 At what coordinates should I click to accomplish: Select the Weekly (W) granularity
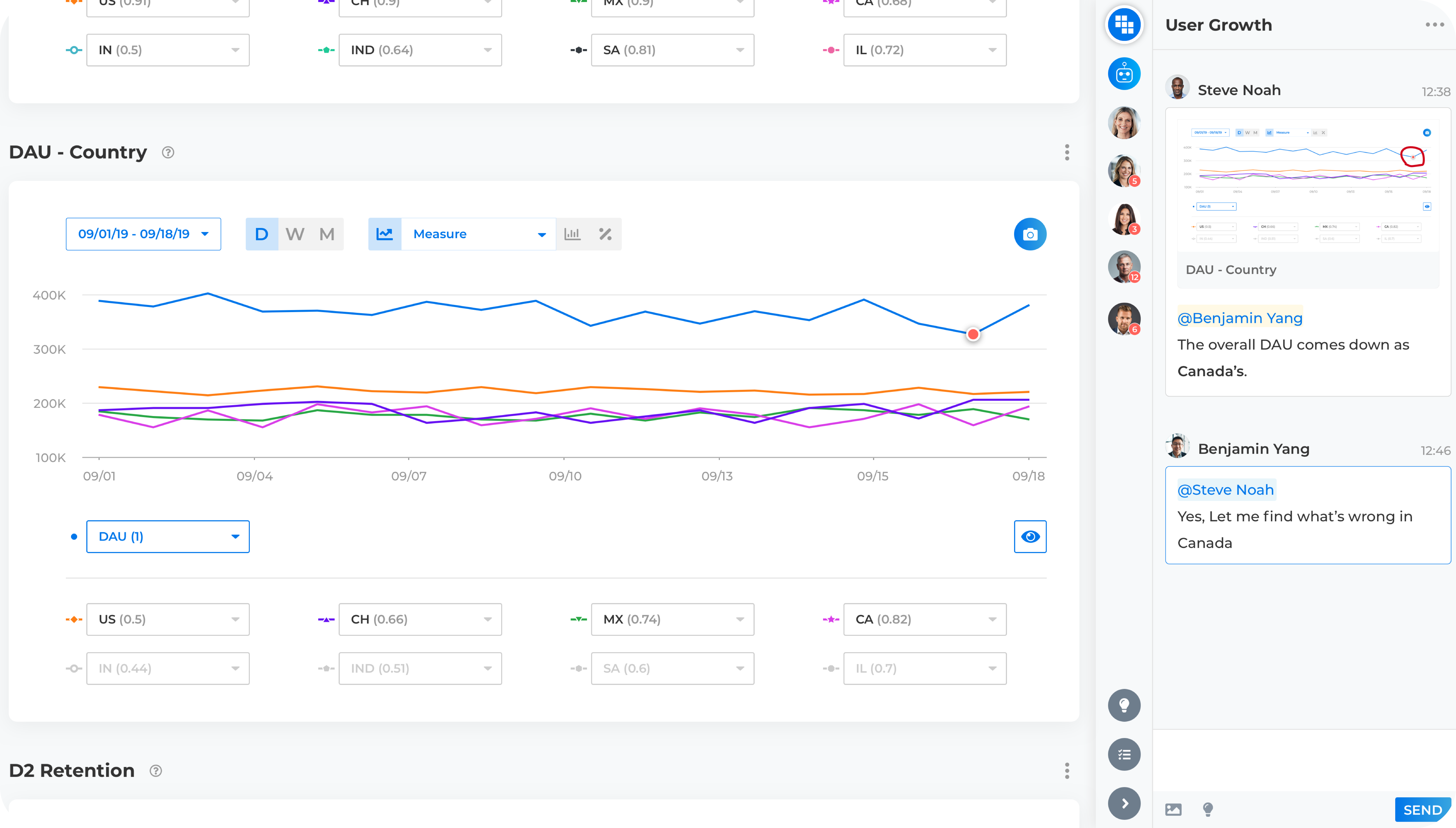click(295, 234)
